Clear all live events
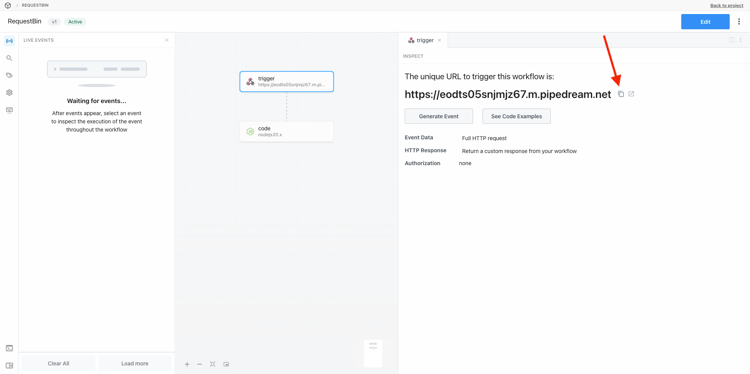Viewport: 750px width, 374px height. point(58,363)
